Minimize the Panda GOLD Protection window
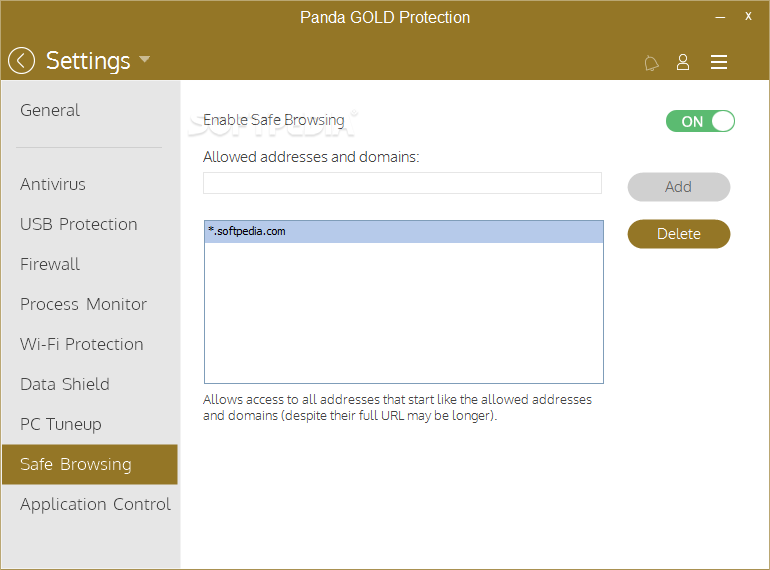The image size is (770, 570). (x=720, y=17)
